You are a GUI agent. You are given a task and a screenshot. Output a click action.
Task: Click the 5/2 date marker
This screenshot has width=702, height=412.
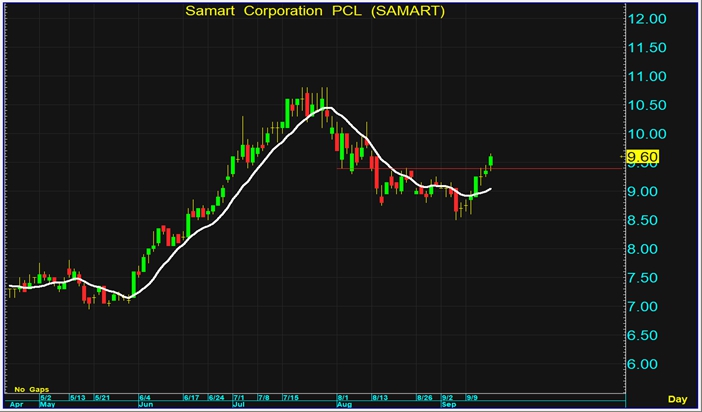(x=46, y=397)
